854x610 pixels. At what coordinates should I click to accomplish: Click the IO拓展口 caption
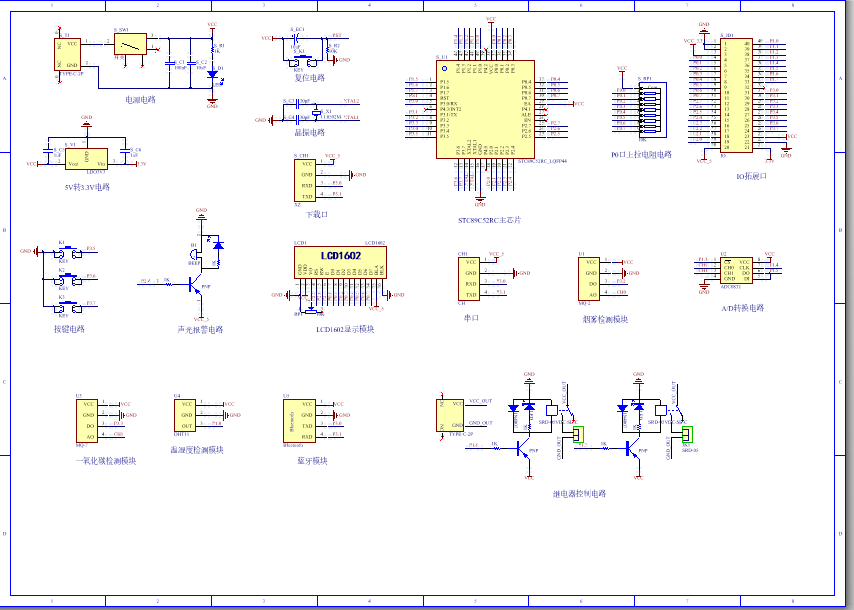(x=751, y=176)
